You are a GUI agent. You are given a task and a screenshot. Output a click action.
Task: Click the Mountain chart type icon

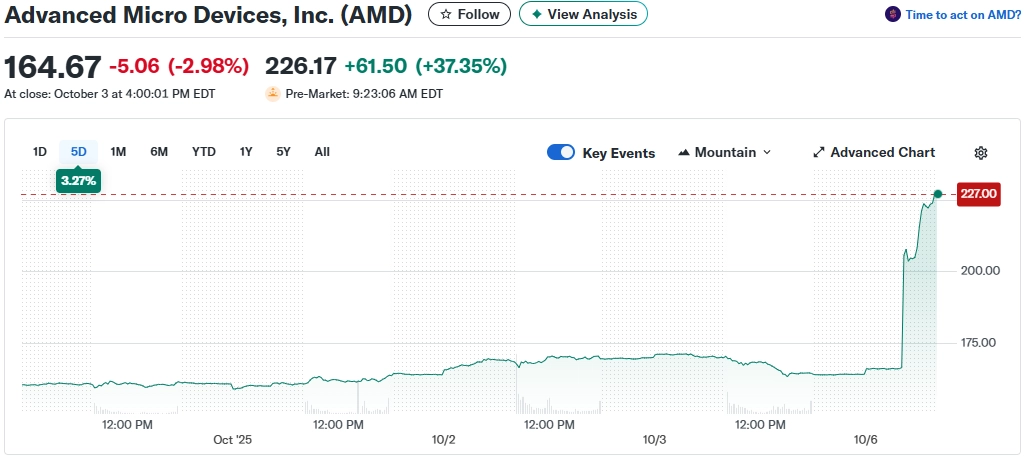[684, 153]
